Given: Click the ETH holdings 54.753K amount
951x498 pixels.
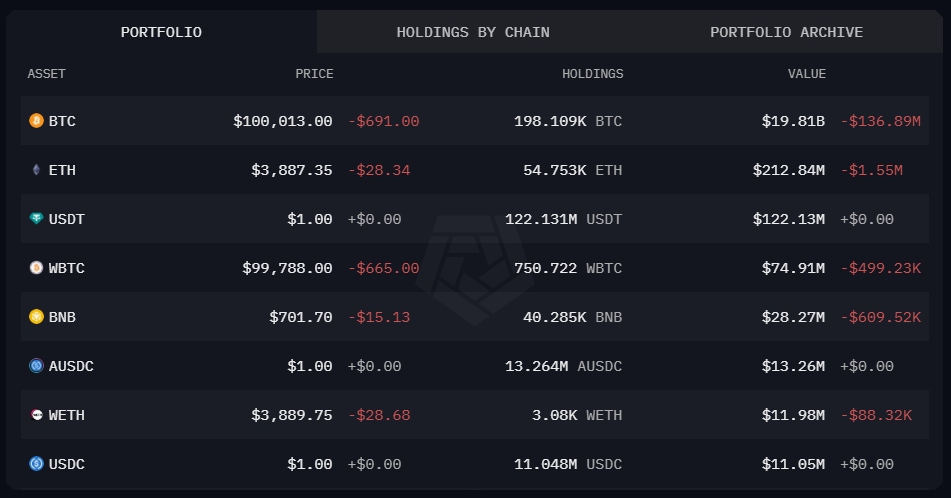Looking at the screenshot, I should click(554, 170).
